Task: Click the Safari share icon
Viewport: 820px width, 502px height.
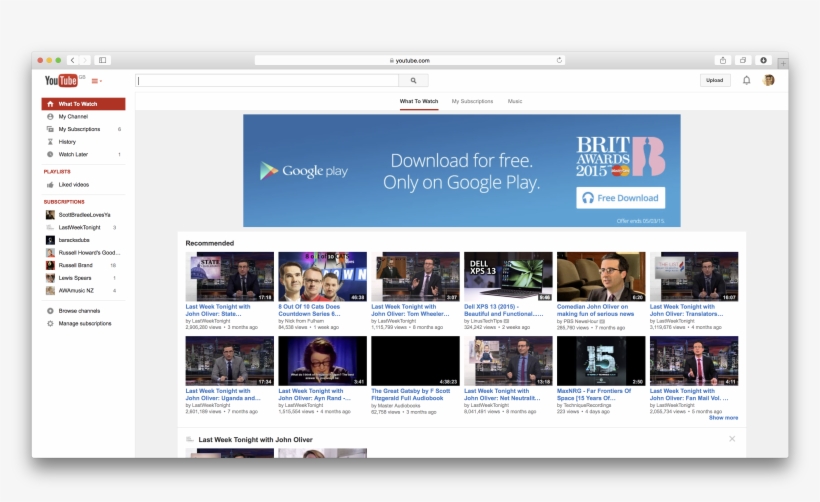Action: 723,60
